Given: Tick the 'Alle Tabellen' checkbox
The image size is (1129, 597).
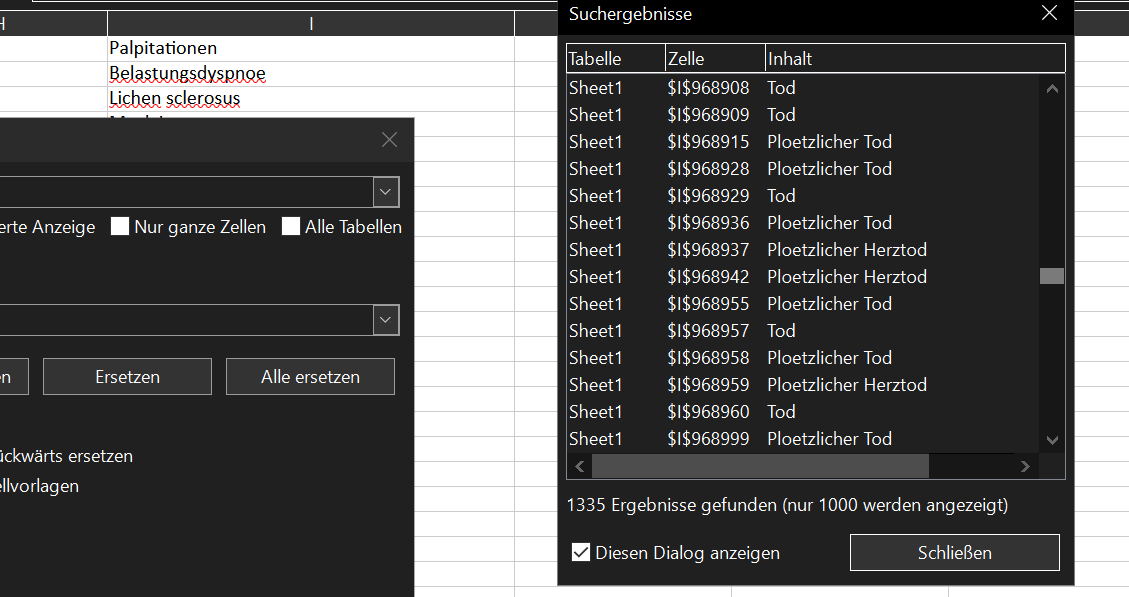Looking at the screenshot, I should 291,227.
